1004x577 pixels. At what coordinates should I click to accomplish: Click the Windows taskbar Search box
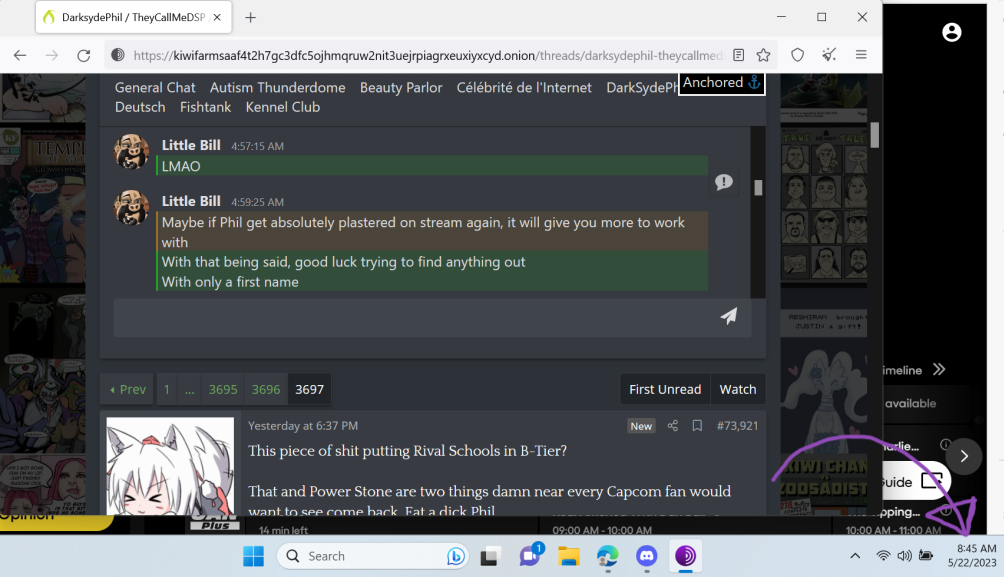tap(373, 556)
